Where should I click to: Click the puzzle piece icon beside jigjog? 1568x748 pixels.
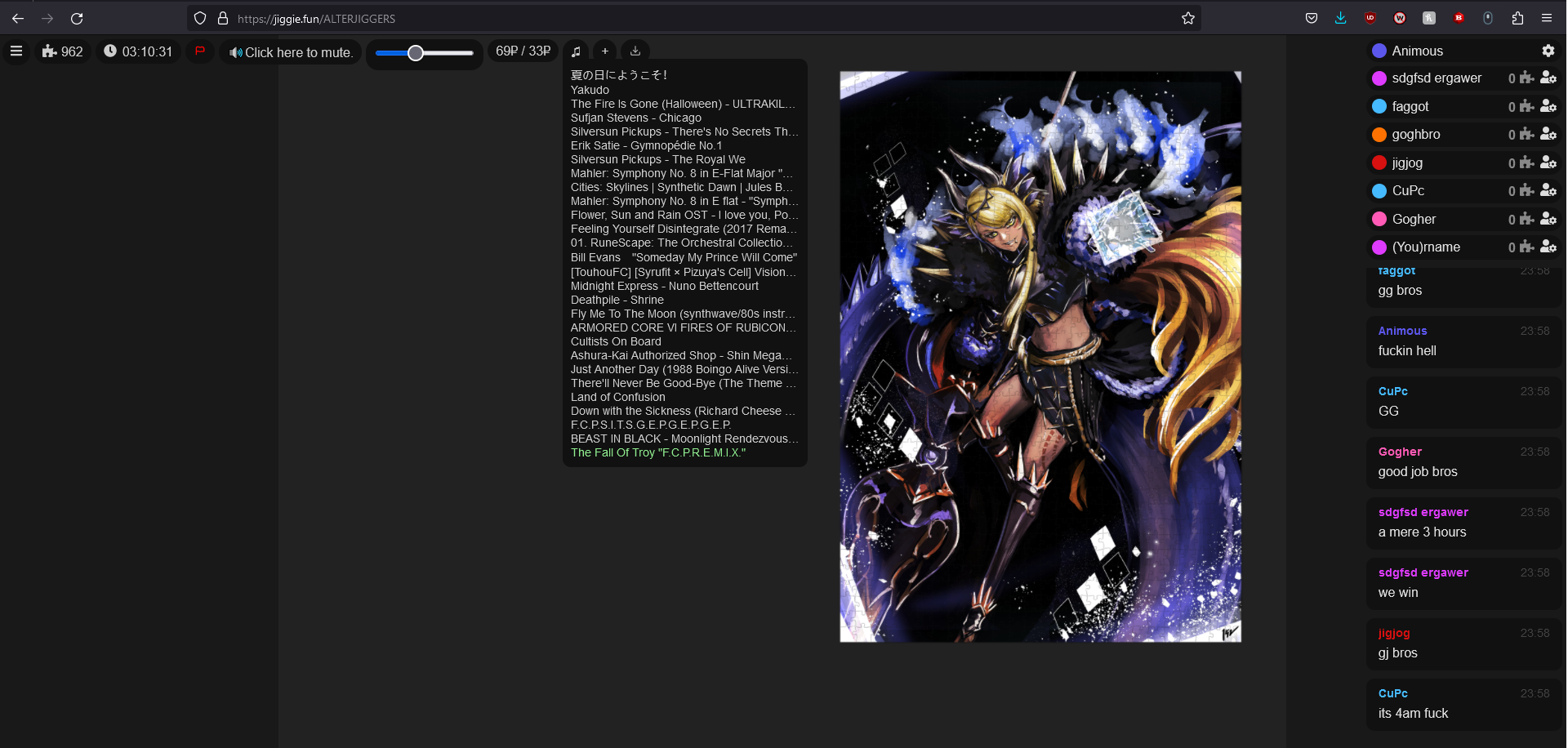[x=1527, y=163]
